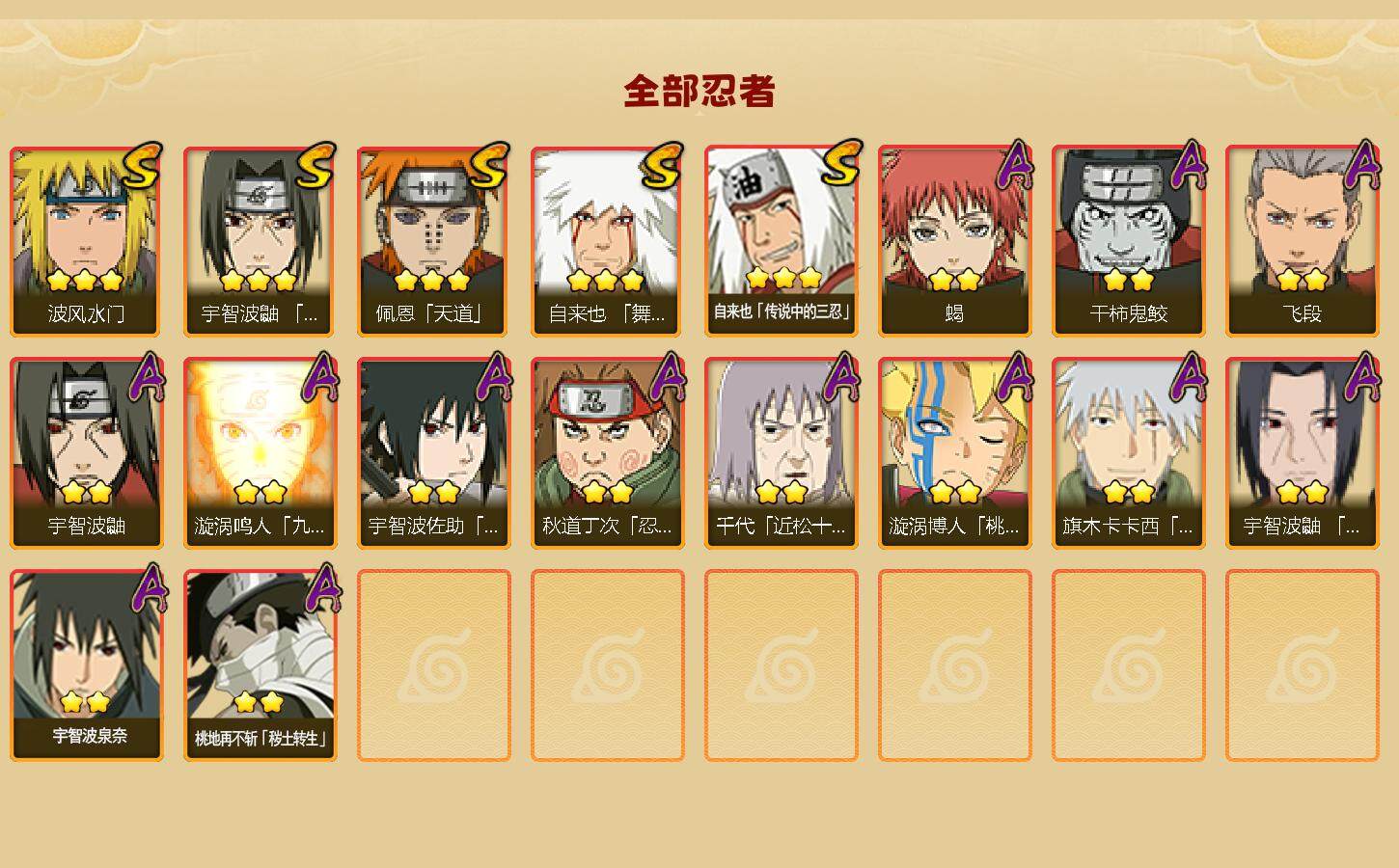Select the 漩涡博人 ninja card
The width and height of the screenshot is (1399, 868).
point(955,453)
